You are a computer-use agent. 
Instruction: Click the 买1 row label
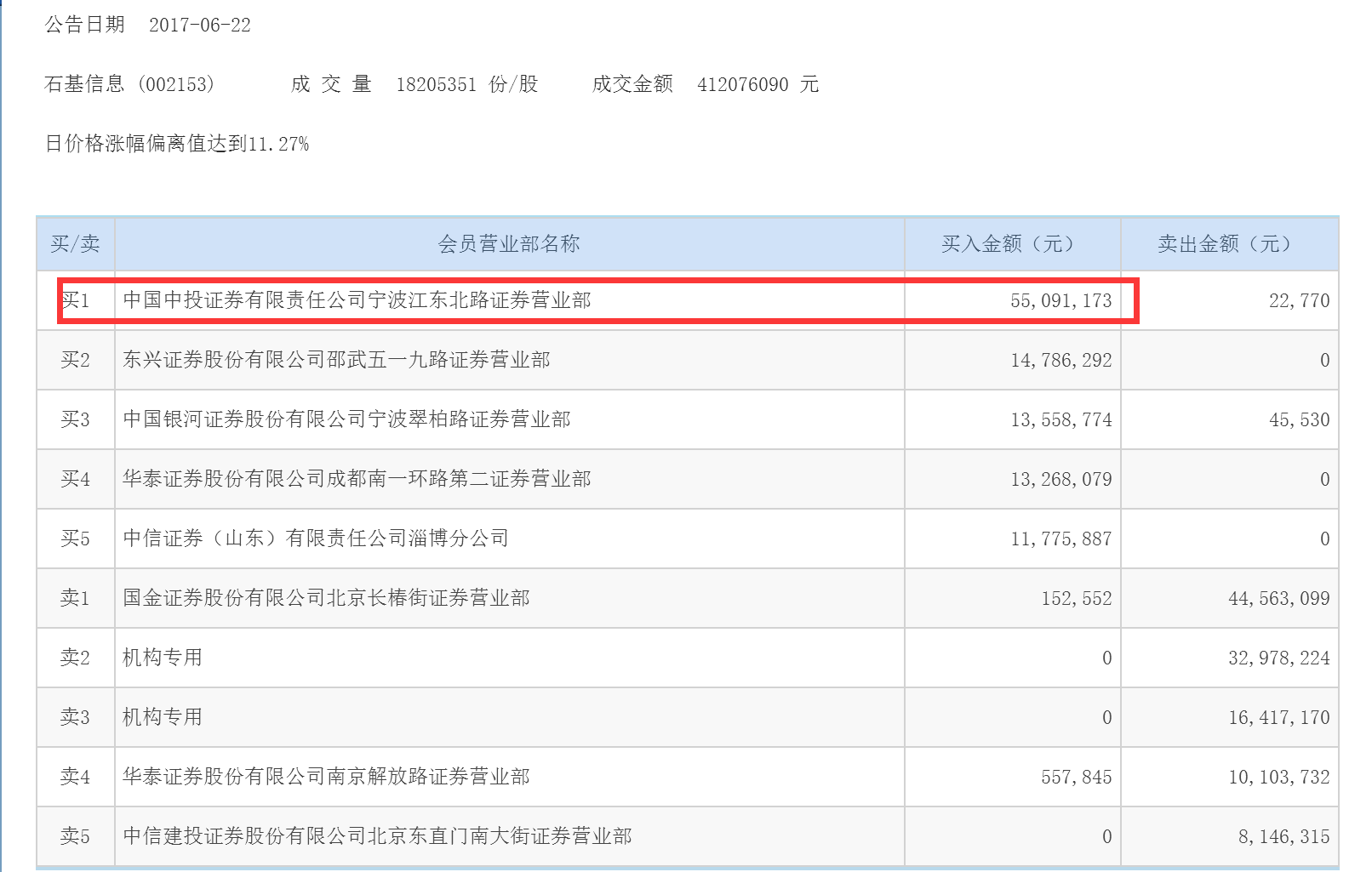pos(75,300)
